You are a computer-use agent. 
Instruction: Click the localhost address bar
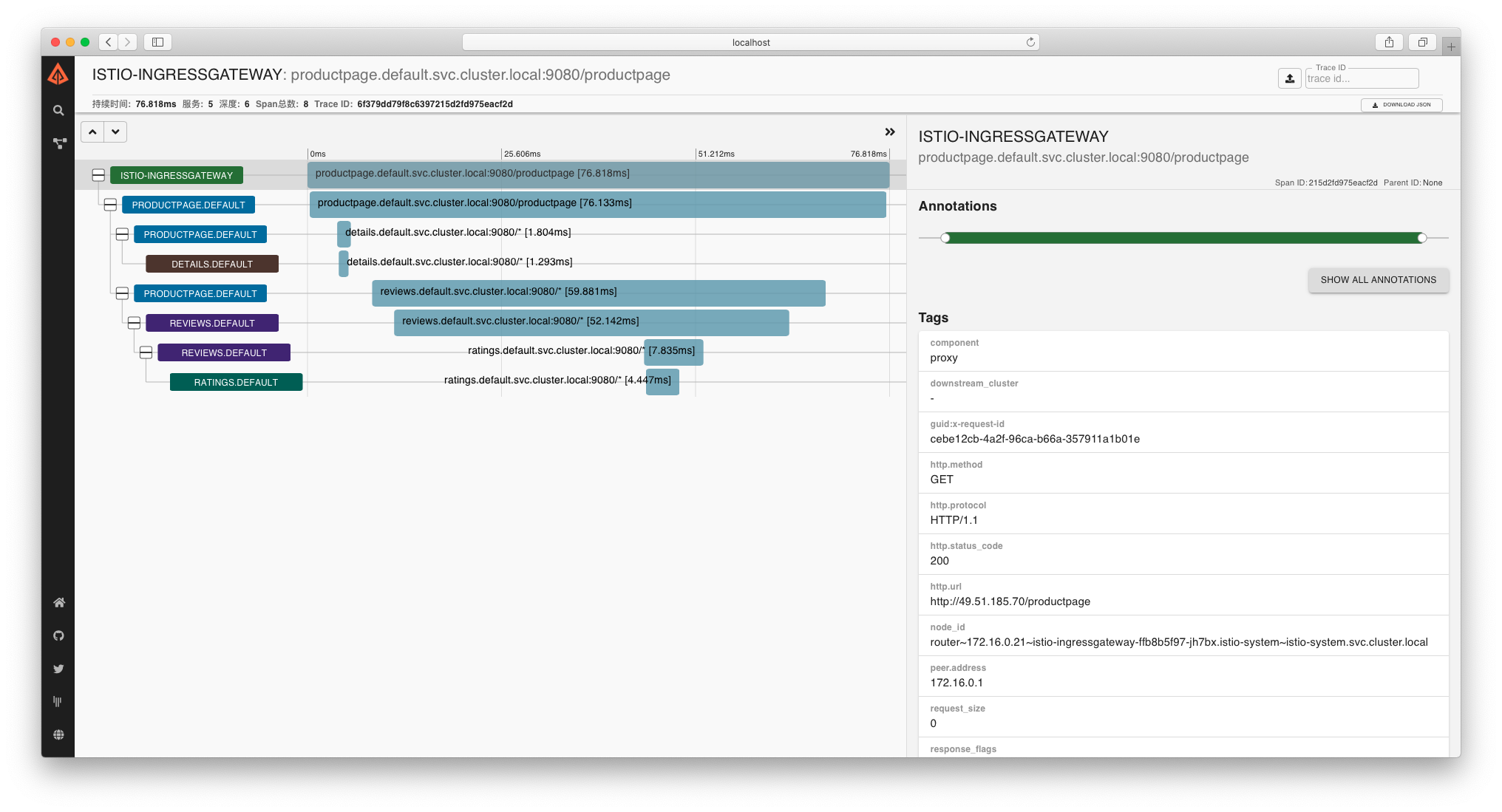(751, 42)
